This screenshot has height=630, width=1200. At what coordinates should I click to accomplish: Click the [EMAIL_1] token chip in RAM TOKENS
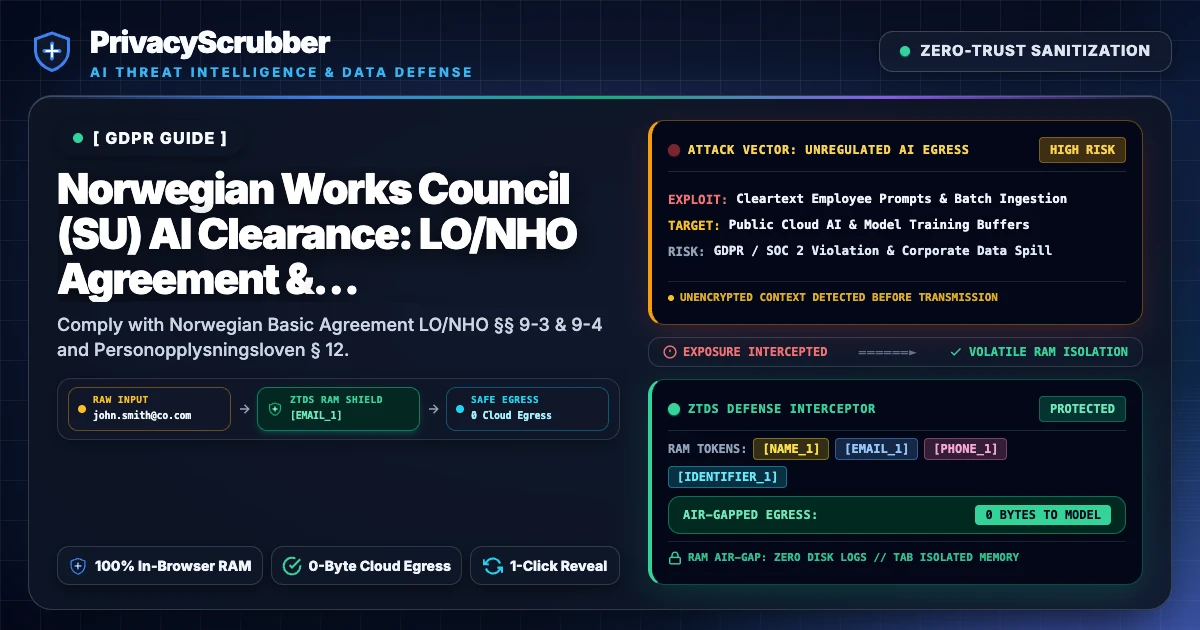click(876, 449)
